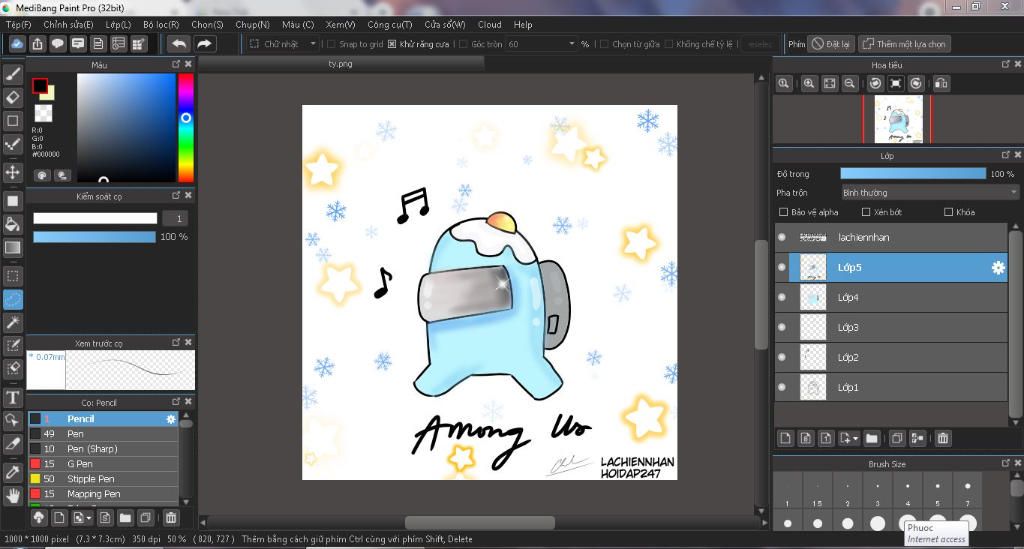The width and height of the screenshot is (1024, 549).
Task: Adjust brush opacity 100% slider
Action: click(95, 237)
